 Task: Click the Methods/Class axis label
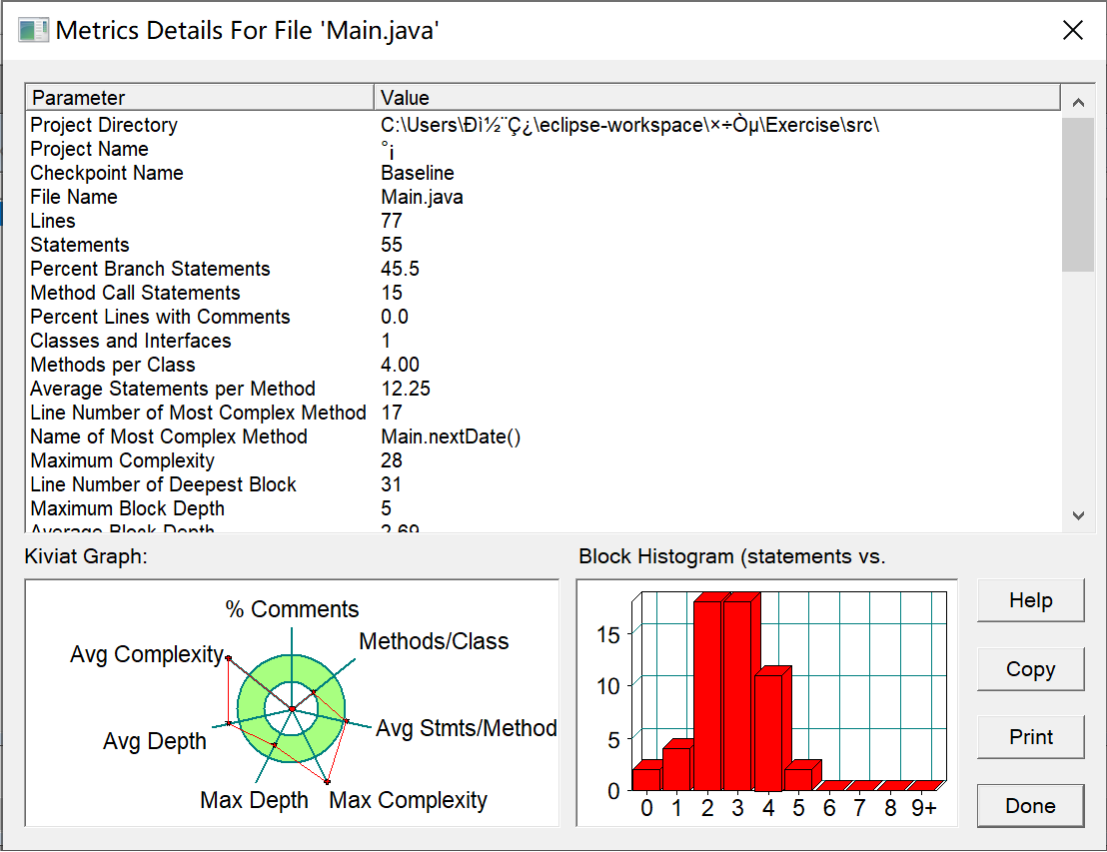coord(433,641)
